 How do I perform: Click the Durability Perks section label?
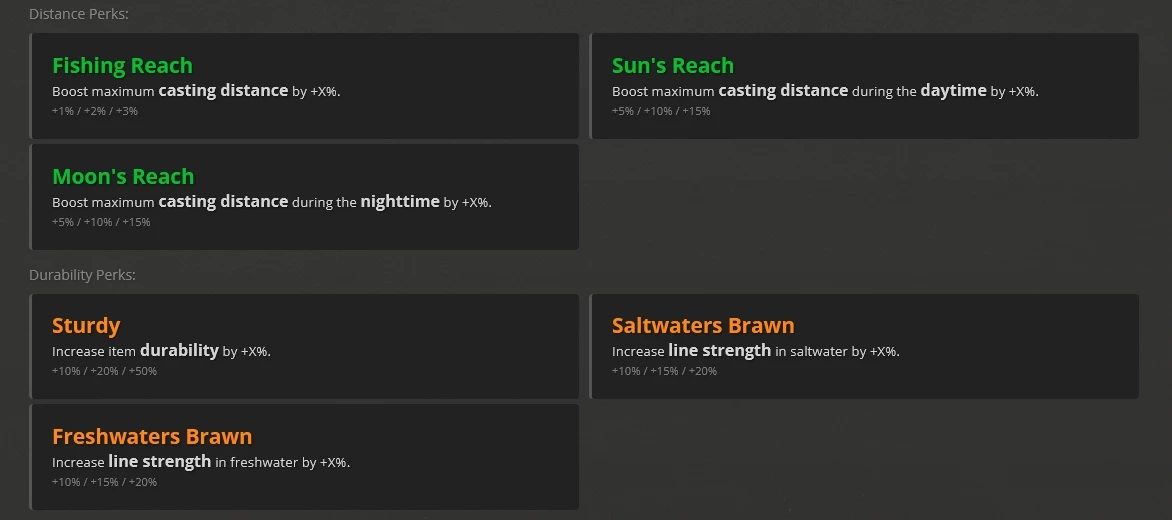82,275
